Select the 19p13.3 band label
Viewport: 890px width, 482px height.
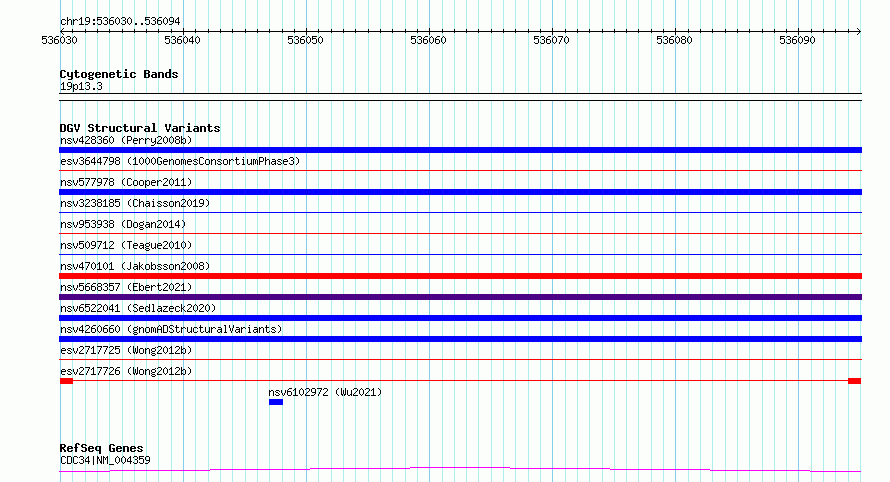pyautogui.click(x=81, y=86)
